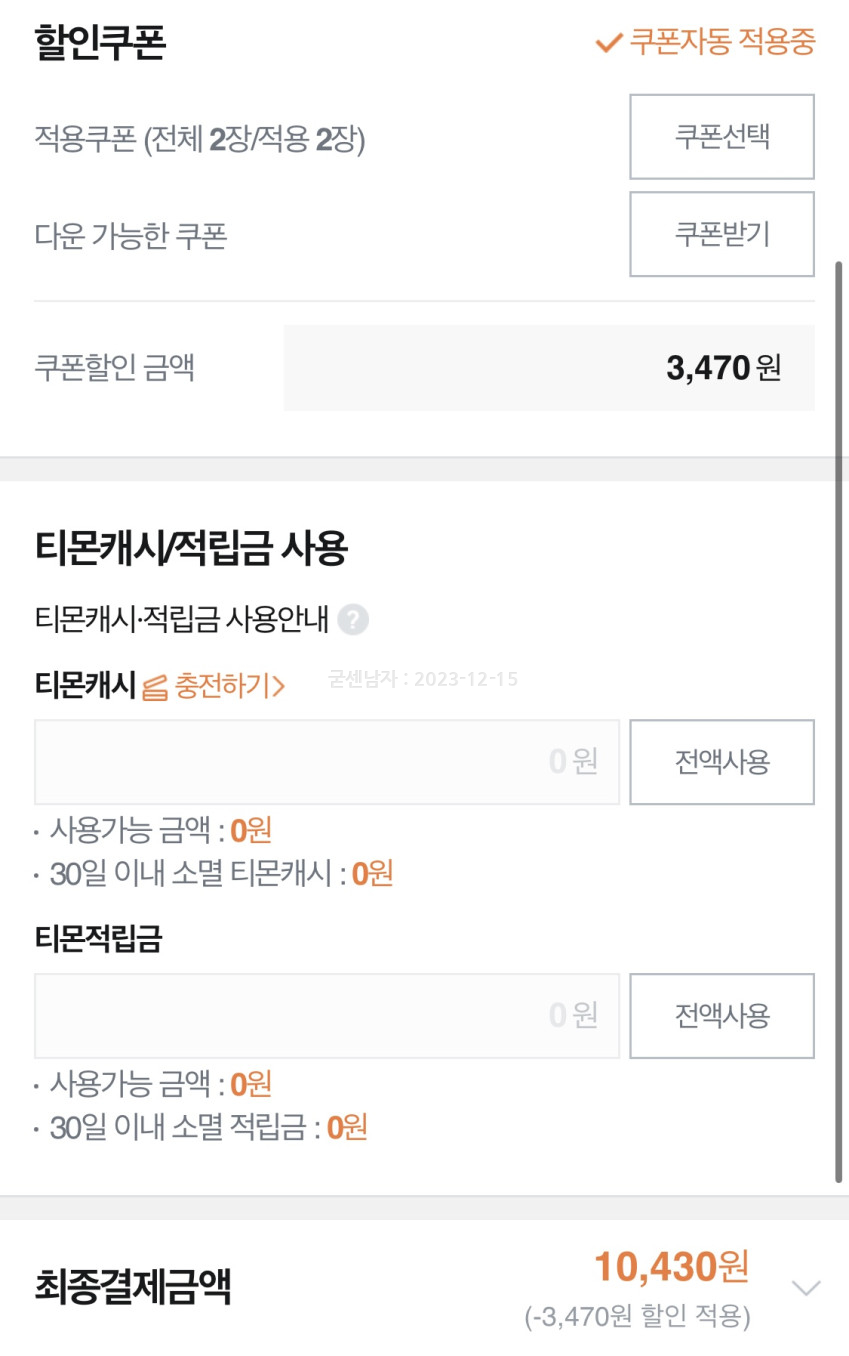Tap the 쿠폰받기 button

click(x=721, y=234)
